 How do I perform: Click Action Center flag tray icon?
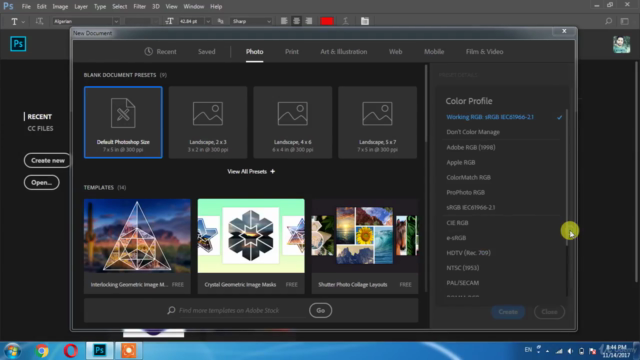point(593,351)
